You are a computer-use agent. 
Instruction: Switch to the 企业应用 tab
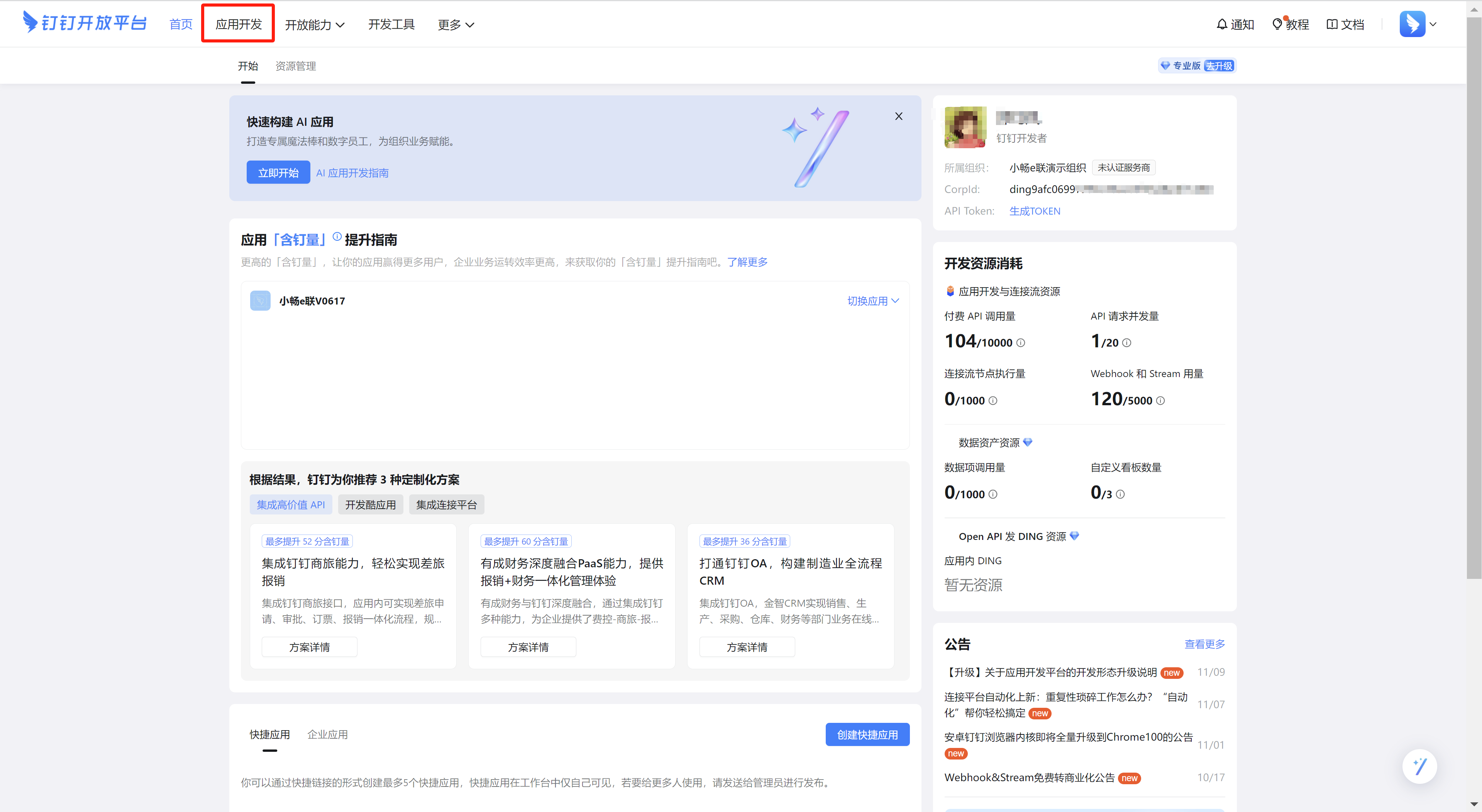click(x=327, y=734)
